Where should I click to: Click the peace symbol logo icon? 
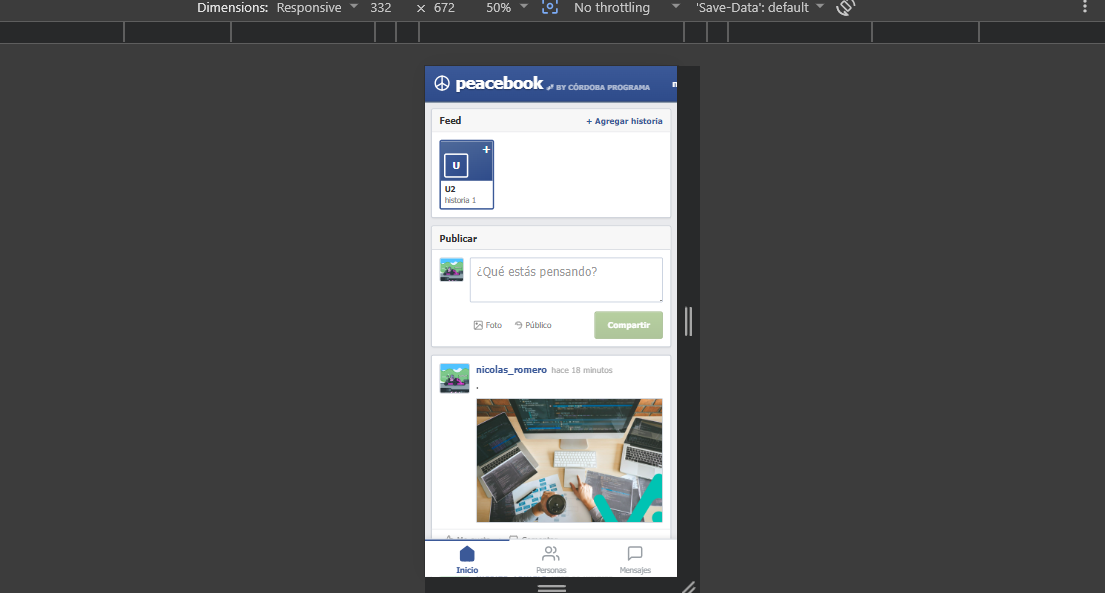pyautogui.click(x=442, y=84)
